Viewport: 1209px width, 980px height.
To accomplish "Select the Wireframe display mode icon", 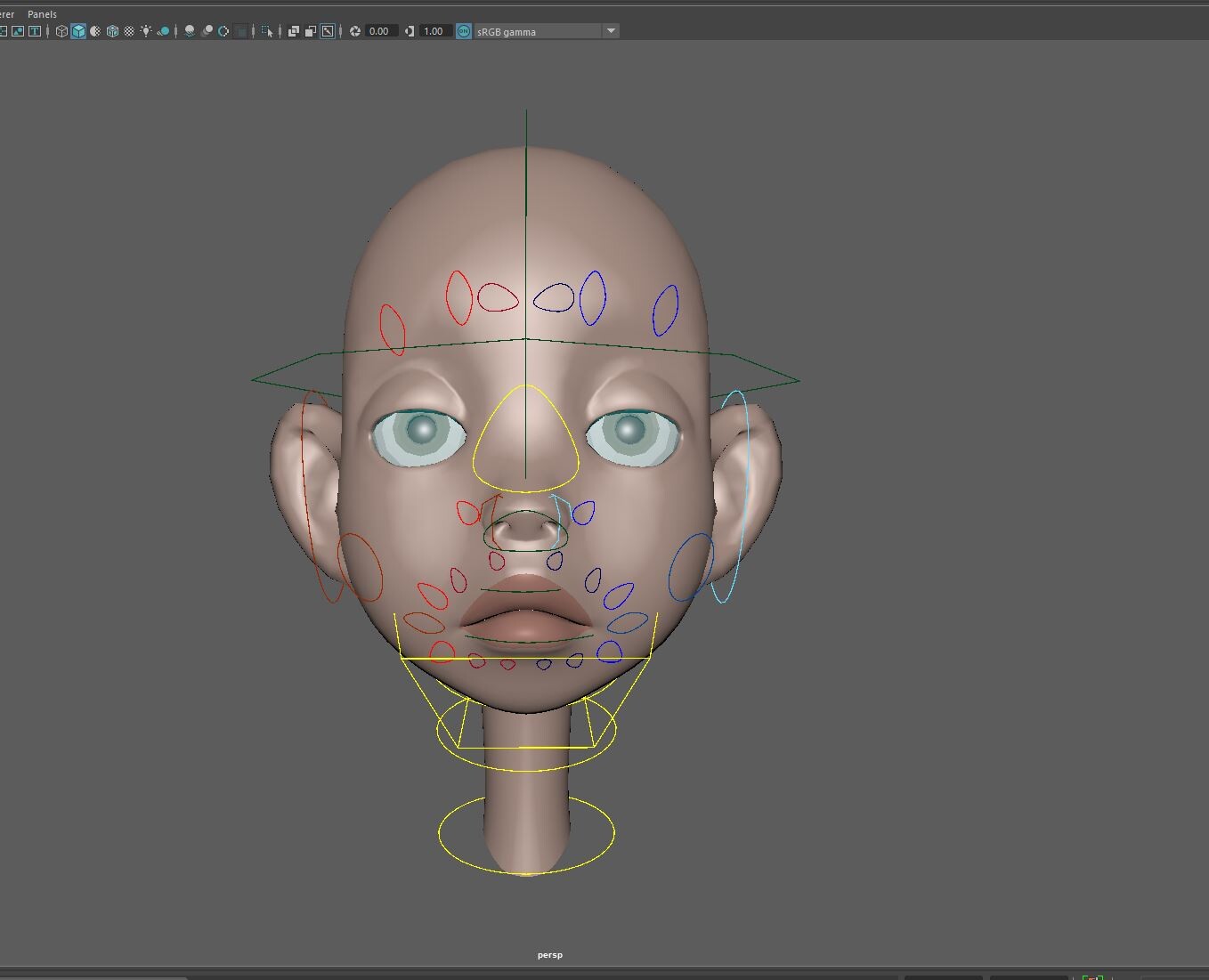I will [x=61, y=31].
